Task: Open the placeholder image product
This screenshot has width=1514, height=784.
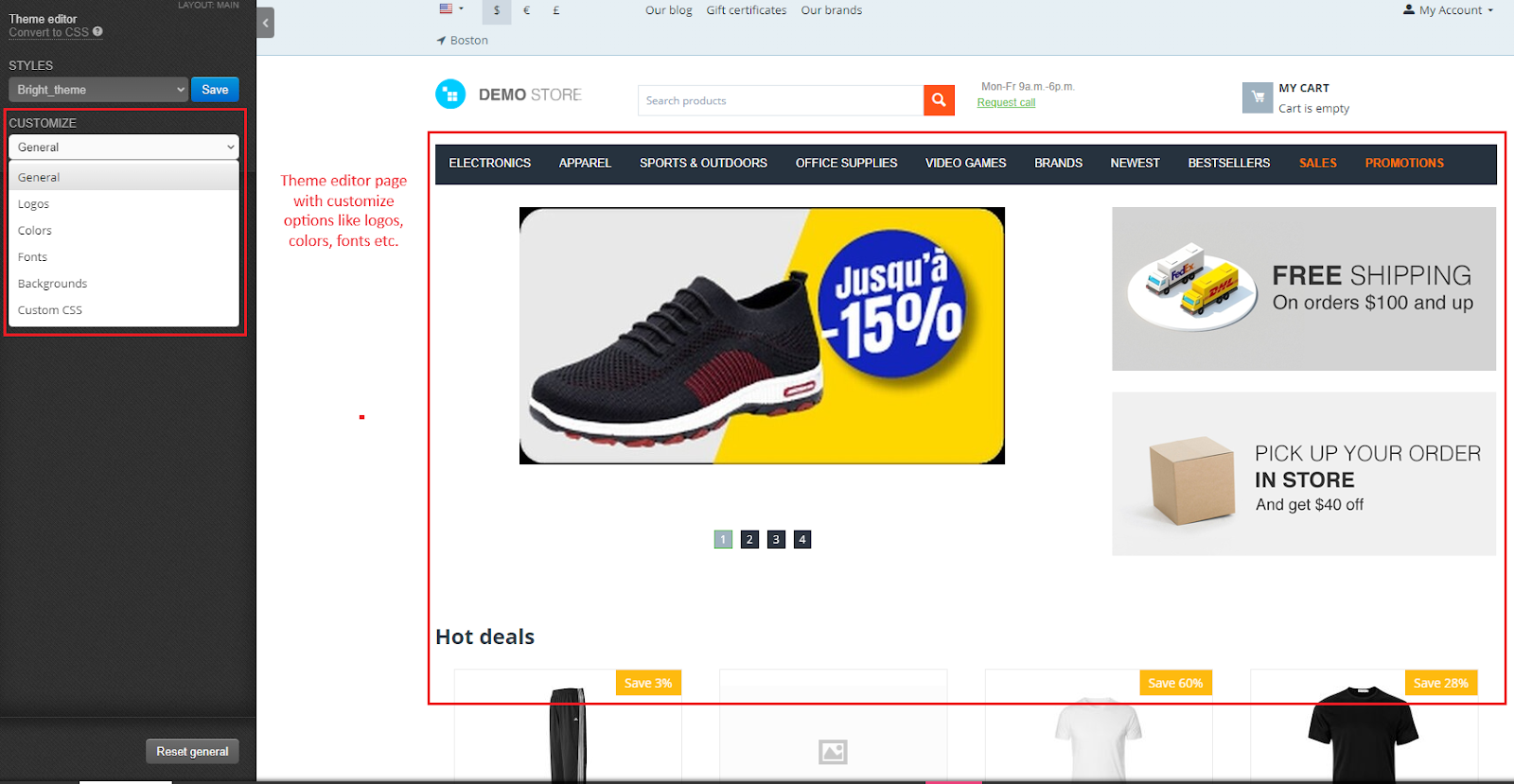Action: click(x=833, y=752)
